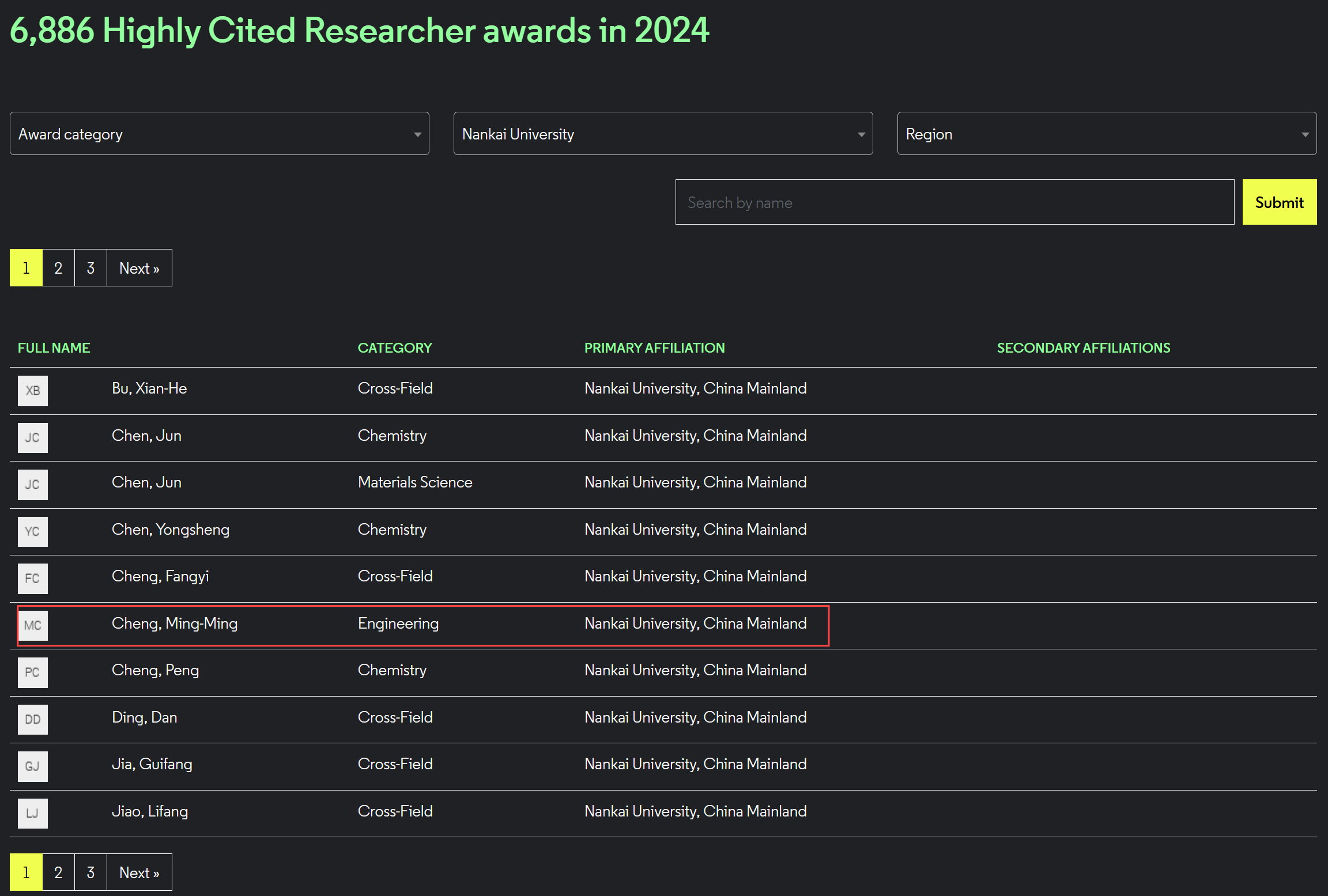Click the Search by name field
Image resolution: width=1328 pixels, height=896 pixels.
pyautogui.click(x=954, y=202)
